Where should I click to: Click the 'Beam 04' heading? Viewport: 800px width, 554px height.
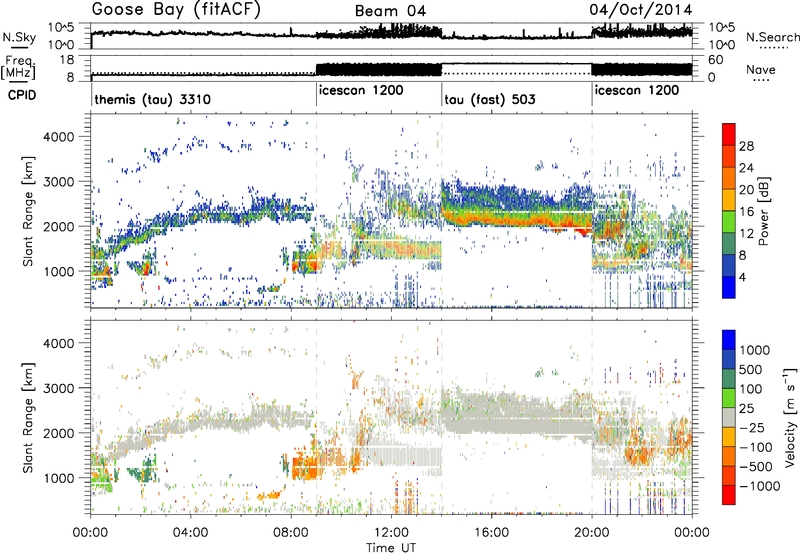coord(390,11)
